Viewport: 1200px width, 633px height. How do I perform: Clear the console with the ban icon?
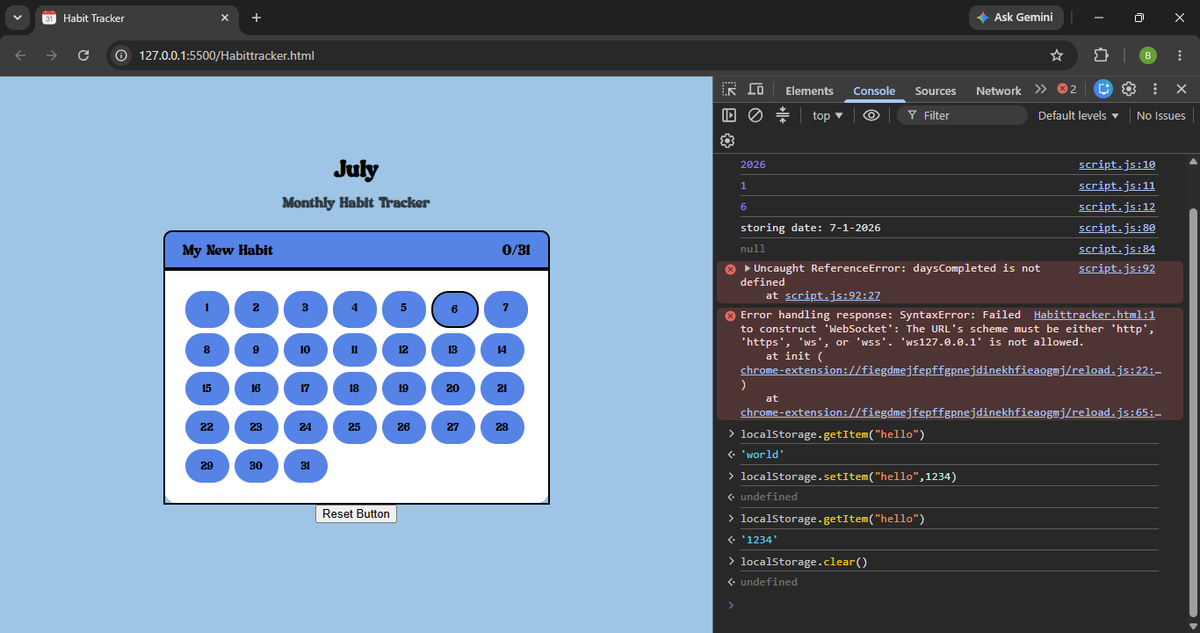(756, 115)
